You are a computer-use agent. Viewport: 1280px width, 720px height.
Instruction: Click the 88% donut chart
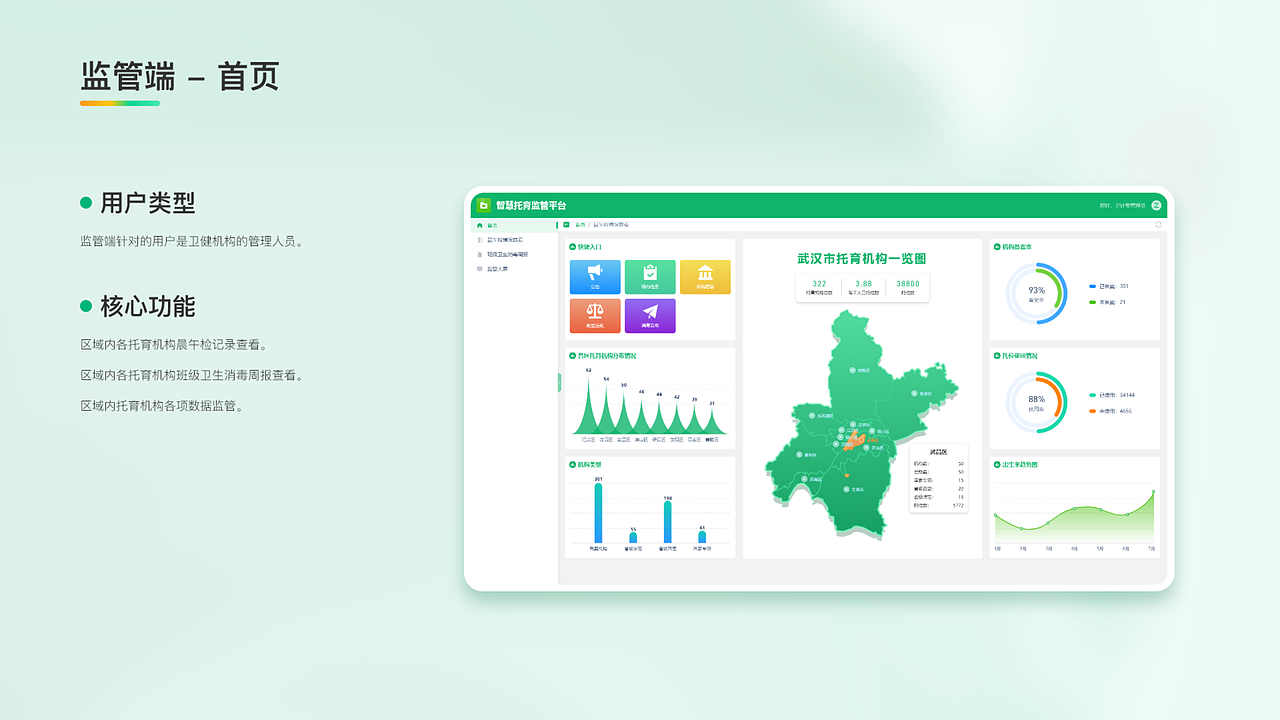1037,402
